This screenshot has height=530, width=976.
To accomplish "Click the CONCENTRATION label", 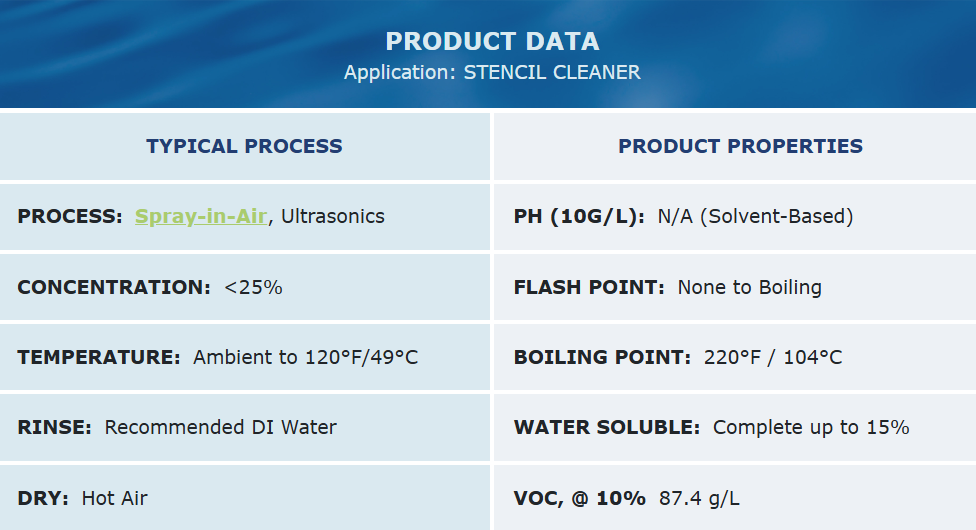I will coord(113,287).
